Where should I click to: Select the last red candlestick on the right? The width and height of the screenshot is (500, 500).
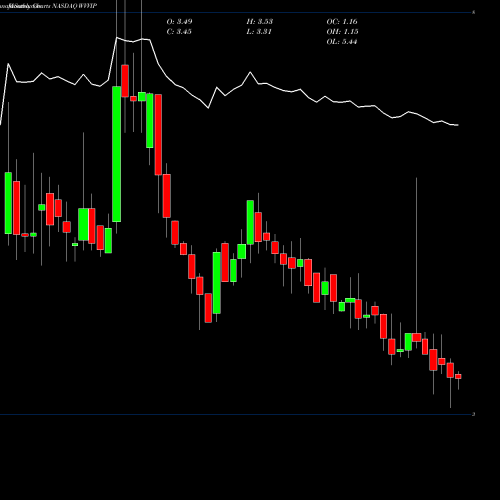(458, 376)
